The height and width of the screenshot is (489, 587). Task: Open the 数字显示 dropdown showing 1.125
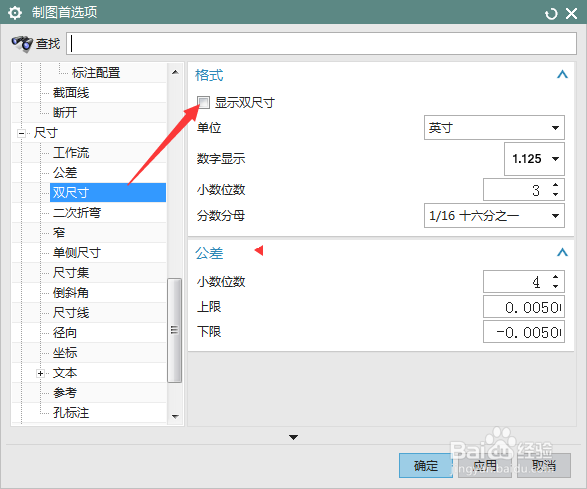point(534,159)
